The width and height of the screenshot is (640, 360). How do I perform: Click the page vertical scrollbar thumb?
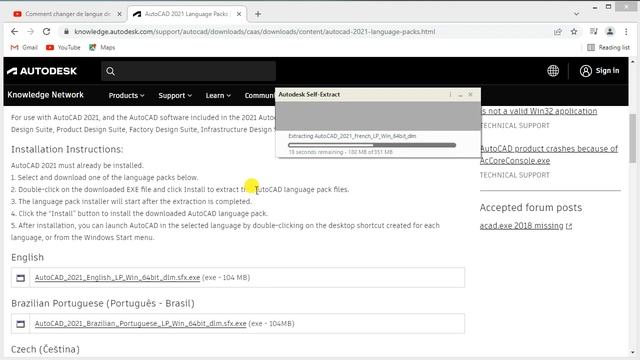click(x=633, y=139)
